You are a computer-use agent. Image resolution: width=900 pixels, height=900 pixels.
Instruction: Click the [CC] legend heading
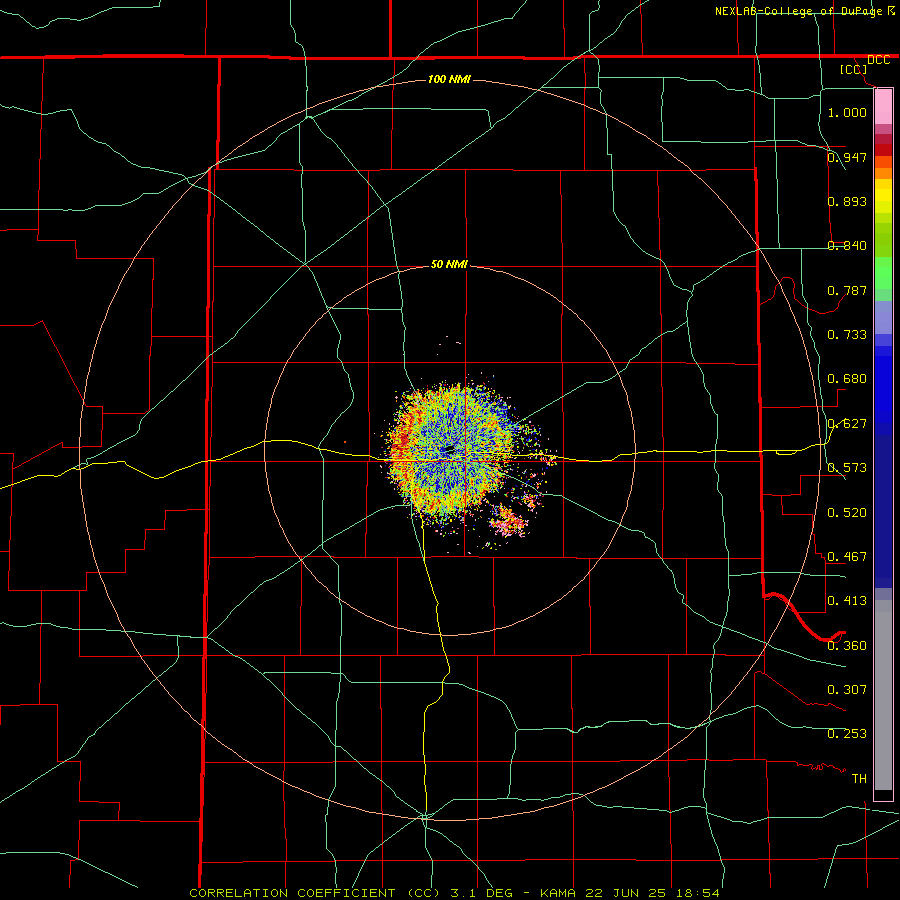853,69
